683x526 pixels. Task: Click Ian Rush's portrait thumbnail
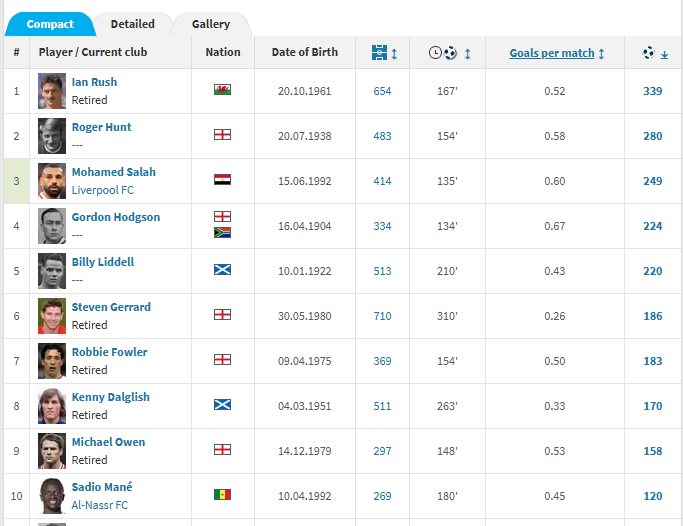point(52,91)
